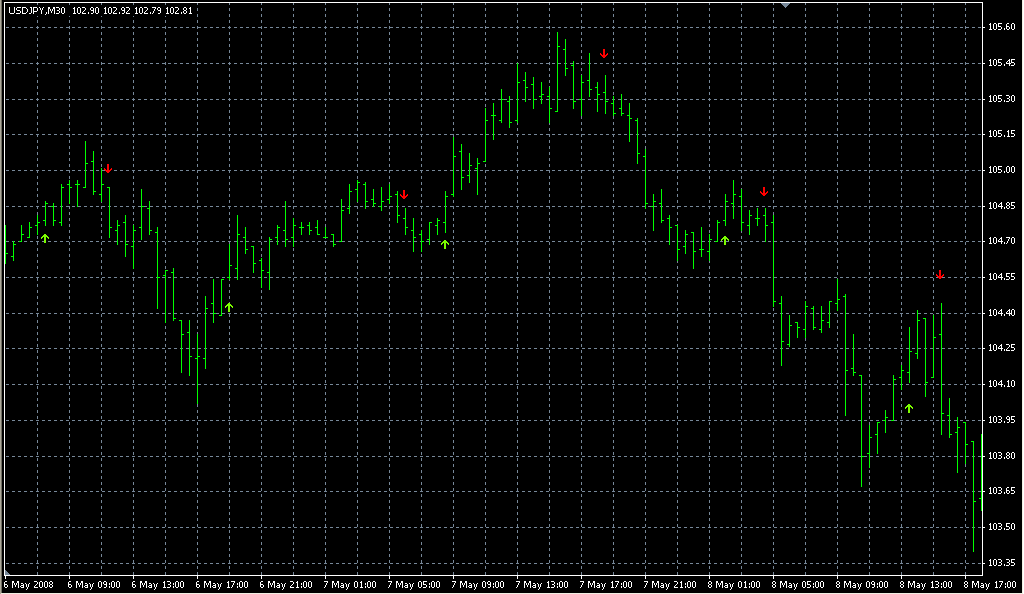Click the red sell arrow near 105.45
Image resolution: width=1024 pixels, height=594 pixels.
coord(604,54)
